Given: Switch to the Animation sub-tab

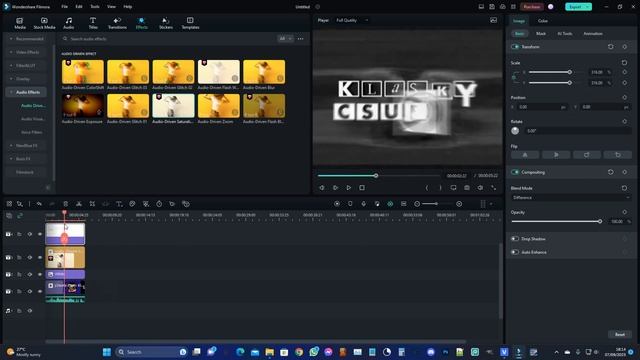Looking at the screenshot, I should 593,33.
